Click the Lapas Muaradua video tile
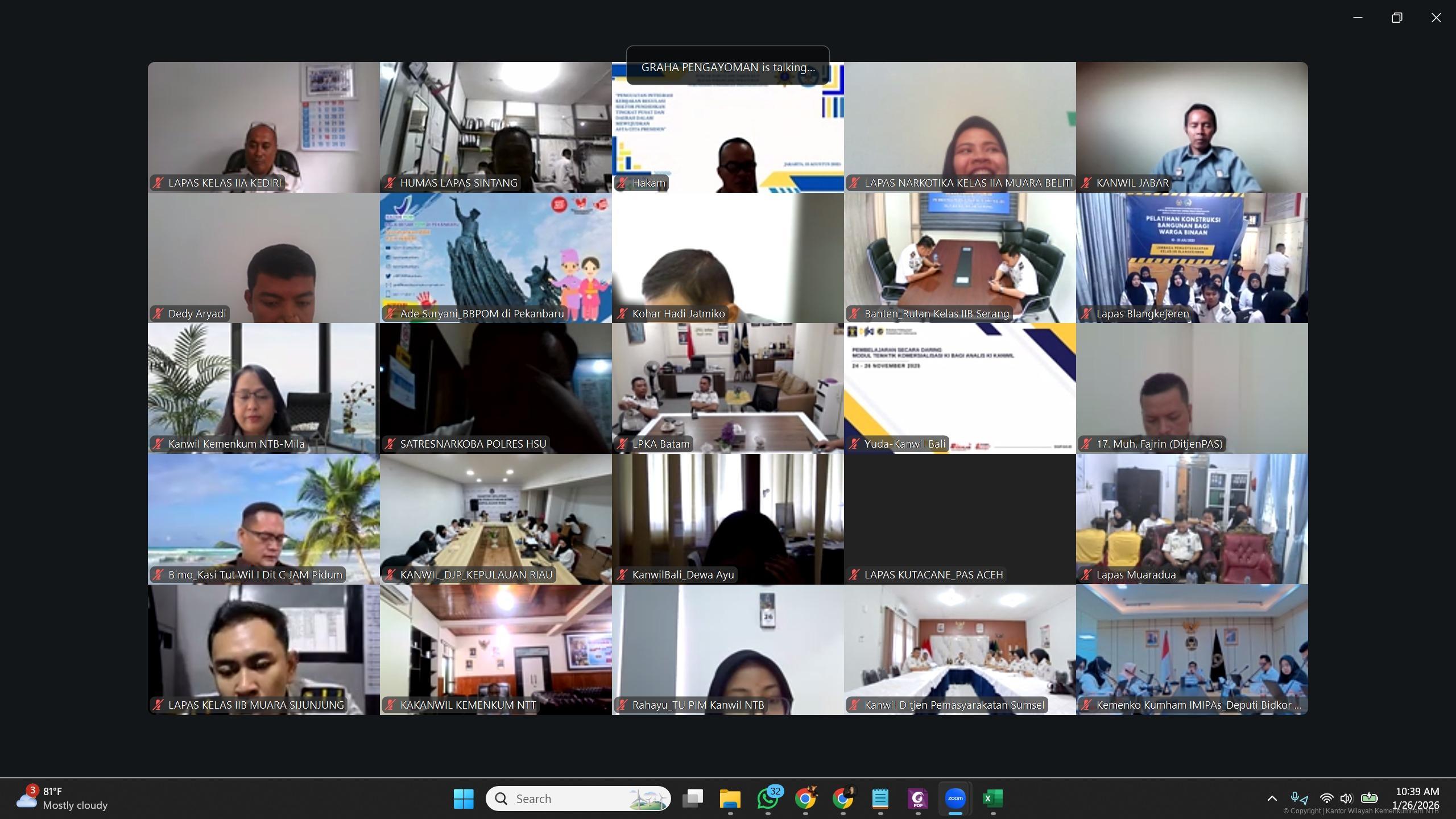The image size is (1456, 819). [1192, 519]
